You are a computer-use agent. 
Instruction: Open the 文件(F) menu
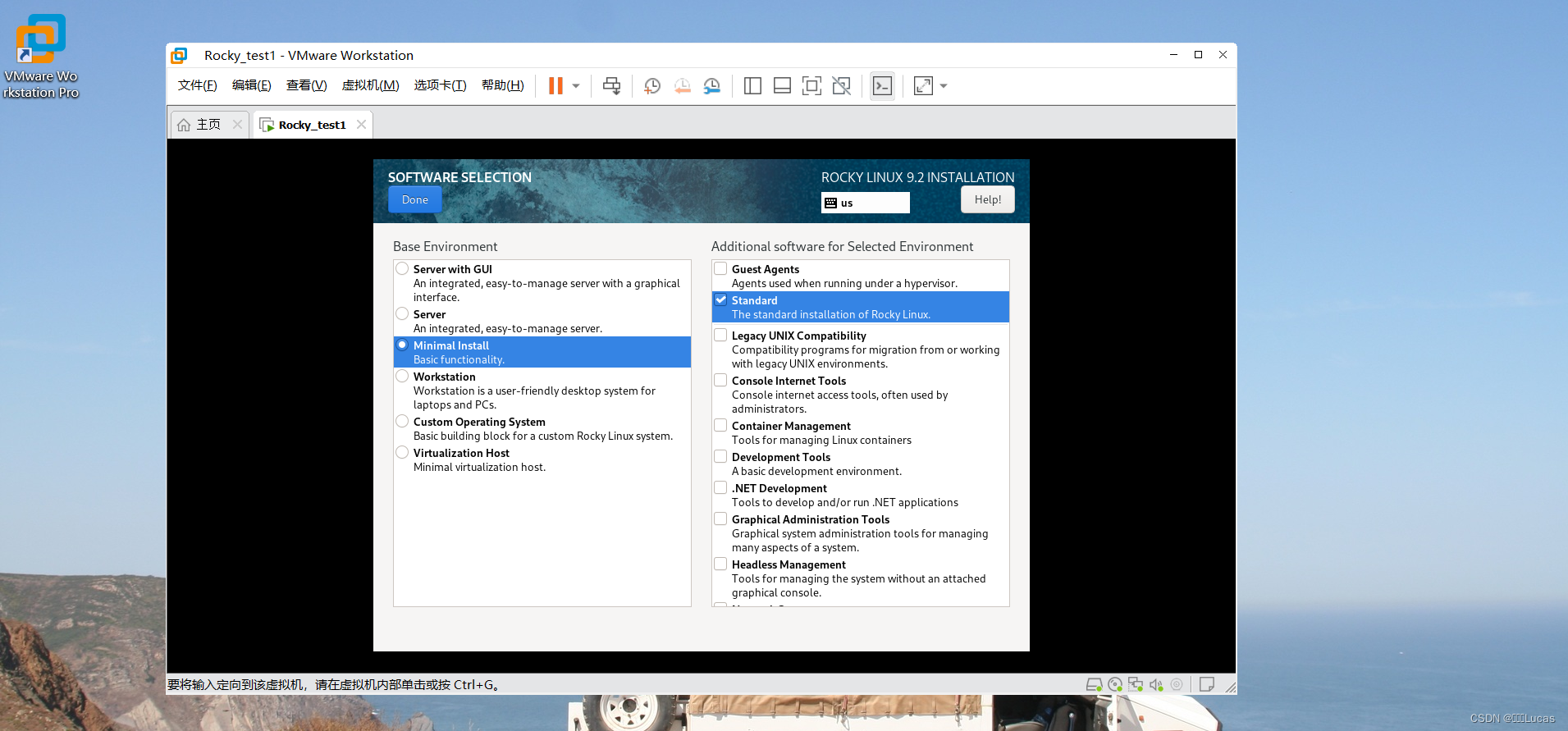pos(197,85)
